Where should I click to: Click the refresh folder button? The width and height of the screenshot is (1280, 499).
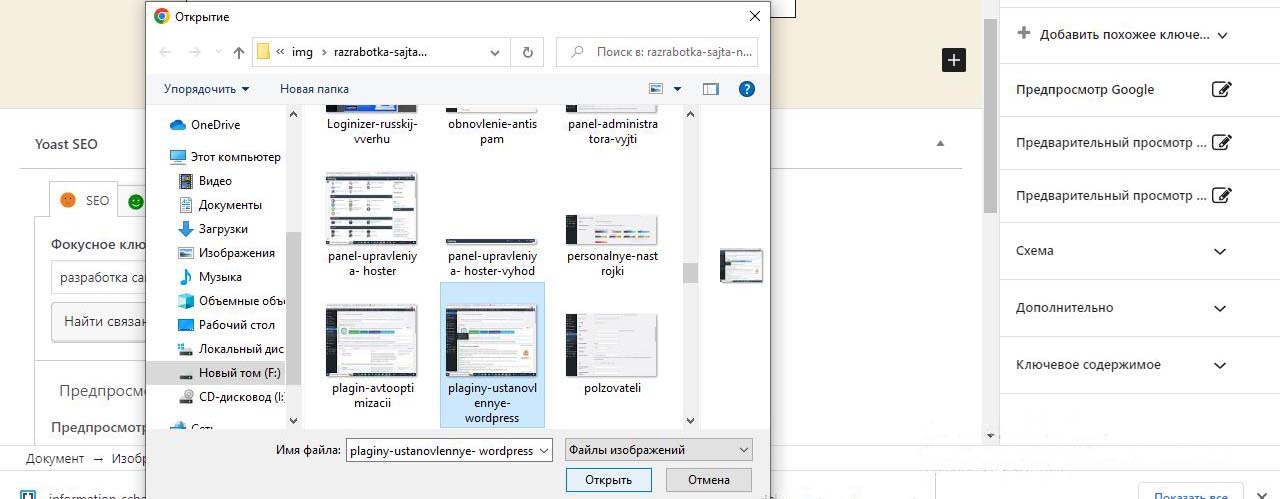pos(527,52)
